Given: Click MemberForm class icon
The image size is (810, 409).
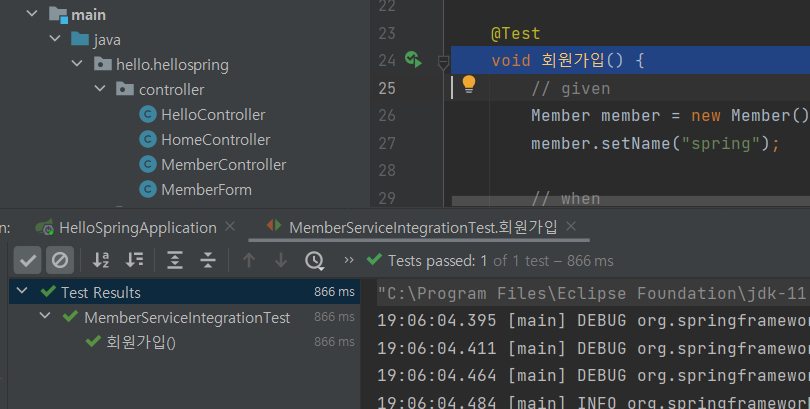Looking at the screenshot, I should click(148, 189).
